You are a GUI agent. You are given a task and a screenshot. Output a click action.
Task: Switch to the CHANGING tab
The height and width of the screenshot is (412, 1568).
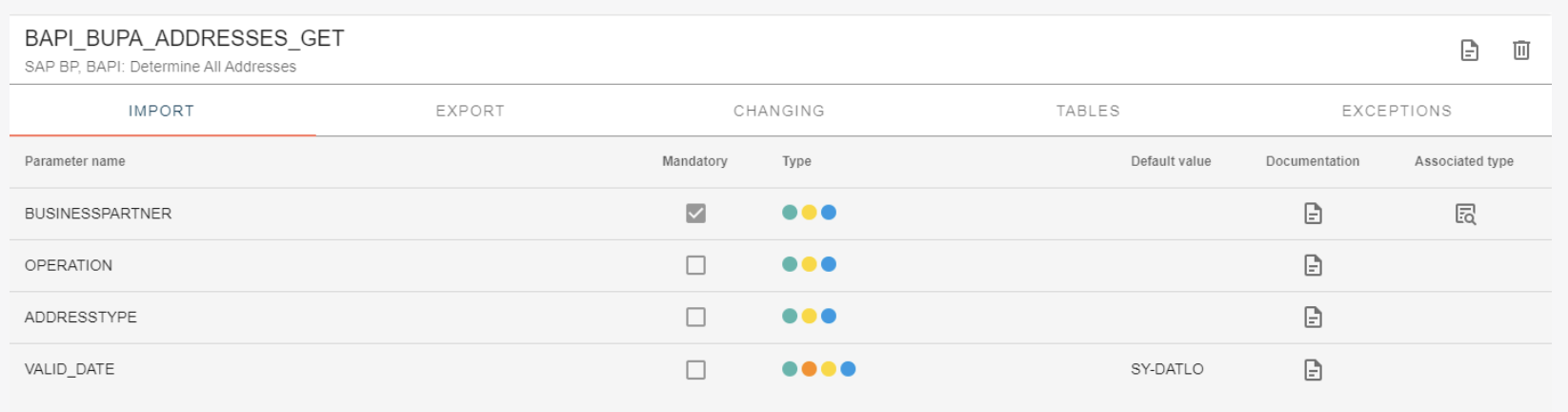click(x=778, y=111)
